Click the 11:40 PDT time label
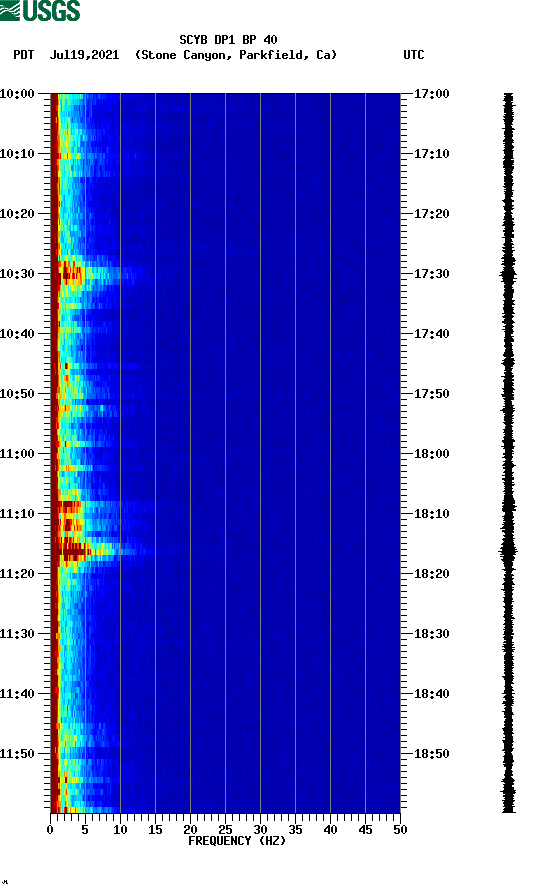The image size is (552, 893). tap(17, 694)
